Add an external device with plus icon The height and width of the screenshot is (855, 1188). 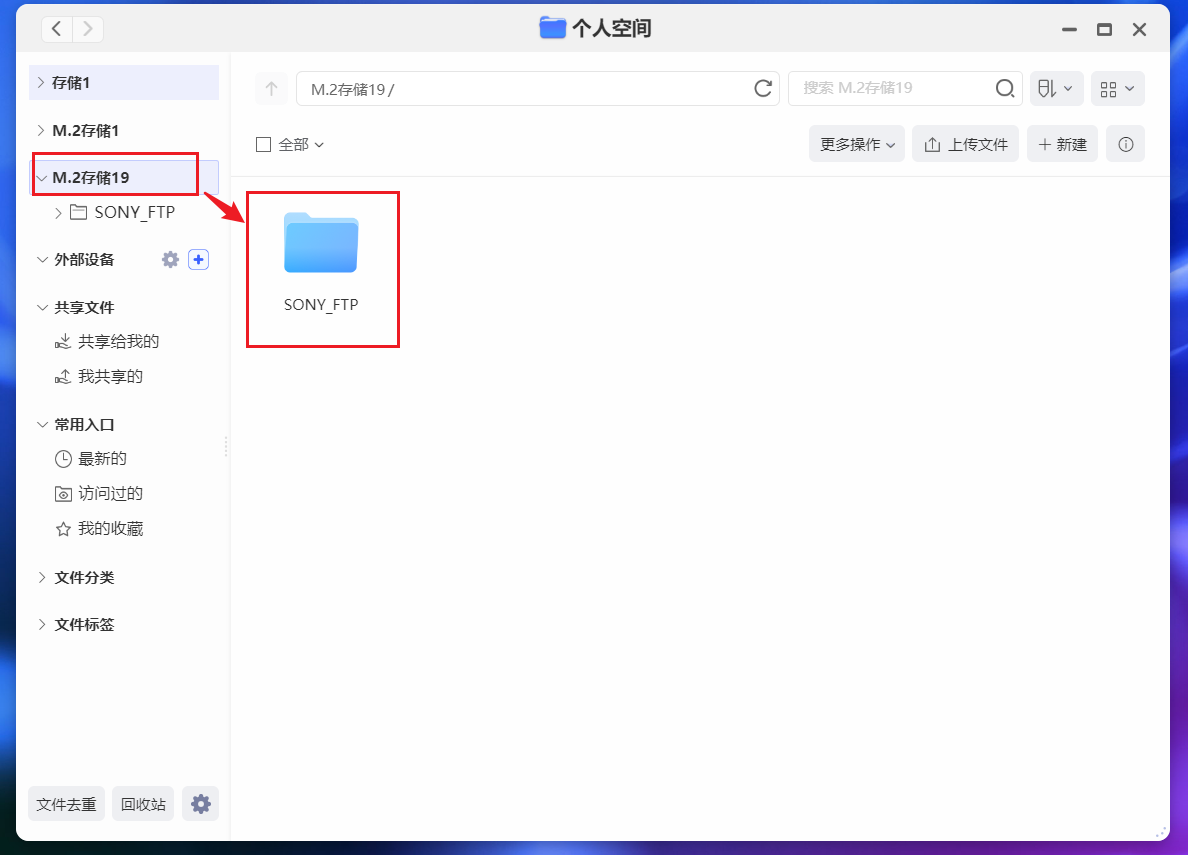click(199, 259)
